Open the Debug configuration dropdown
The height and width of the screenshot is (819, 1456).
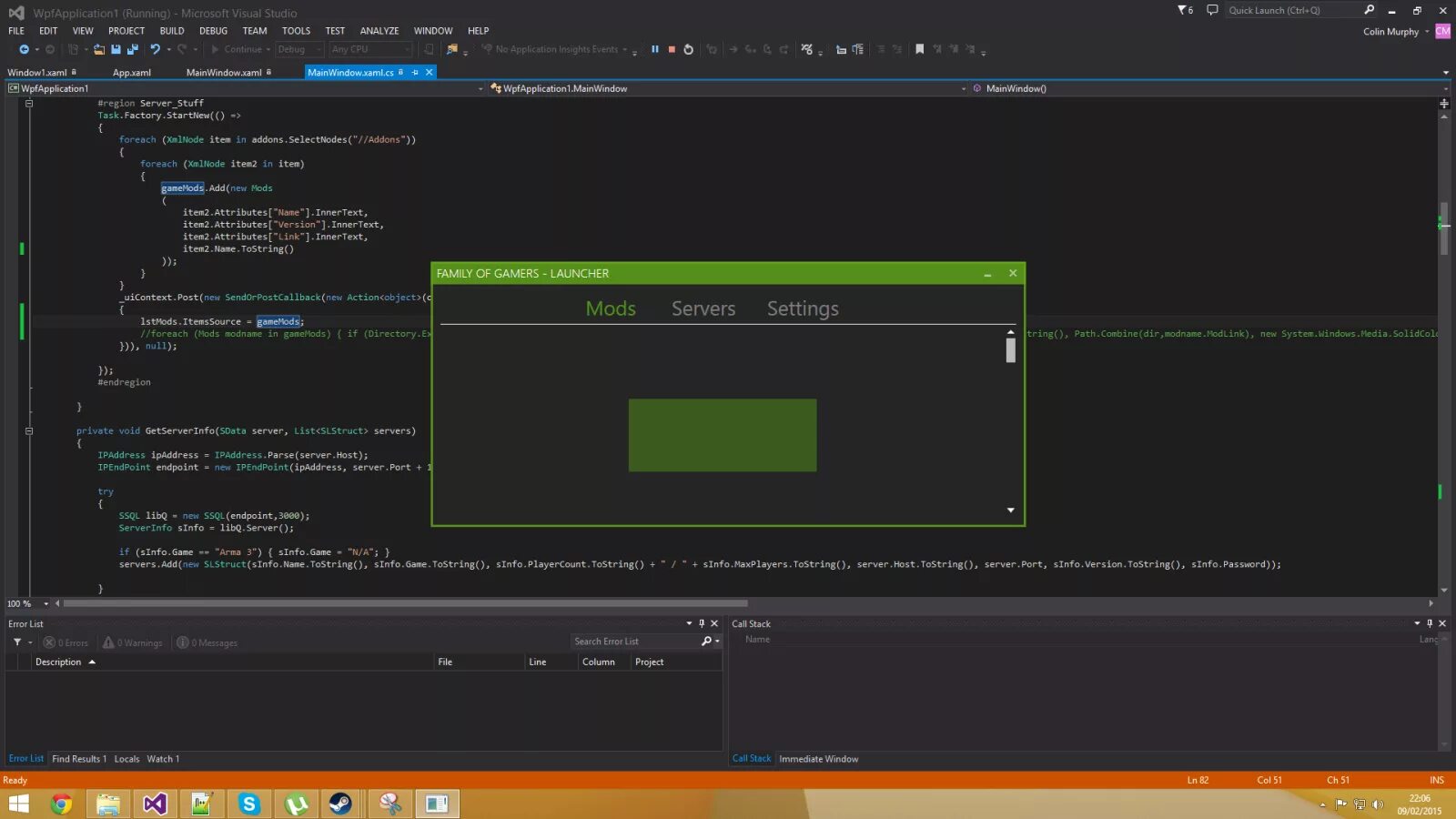point(299,49)
